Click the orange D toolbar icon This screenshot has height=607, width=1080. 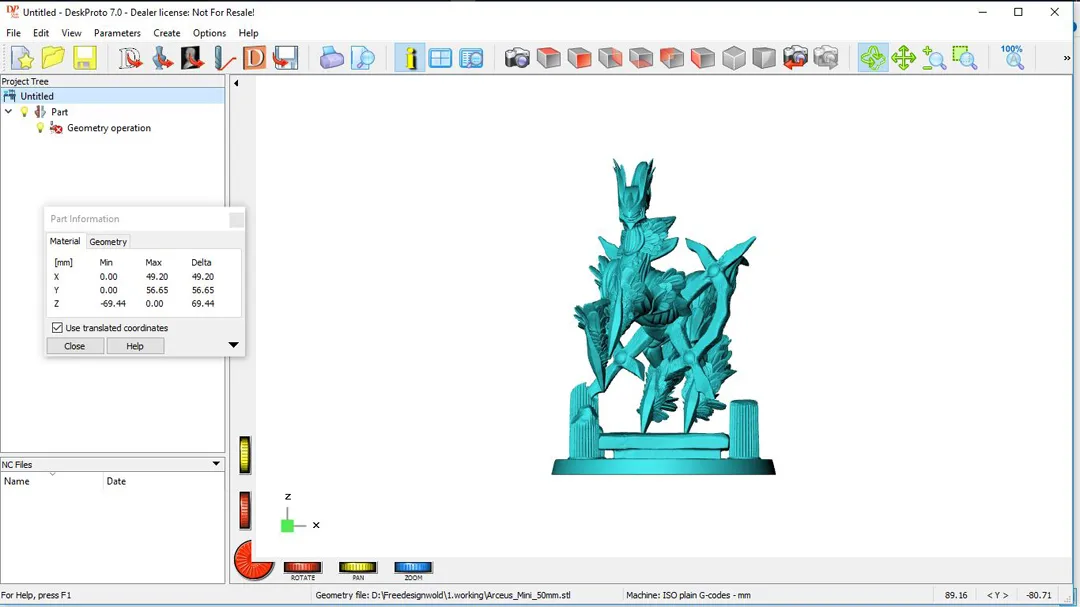tap(254, 58)
